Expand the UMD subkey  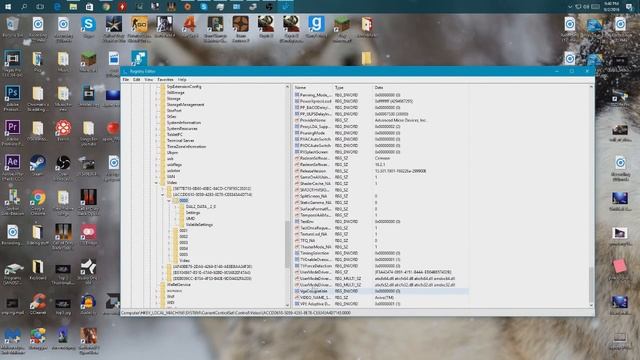176,218
